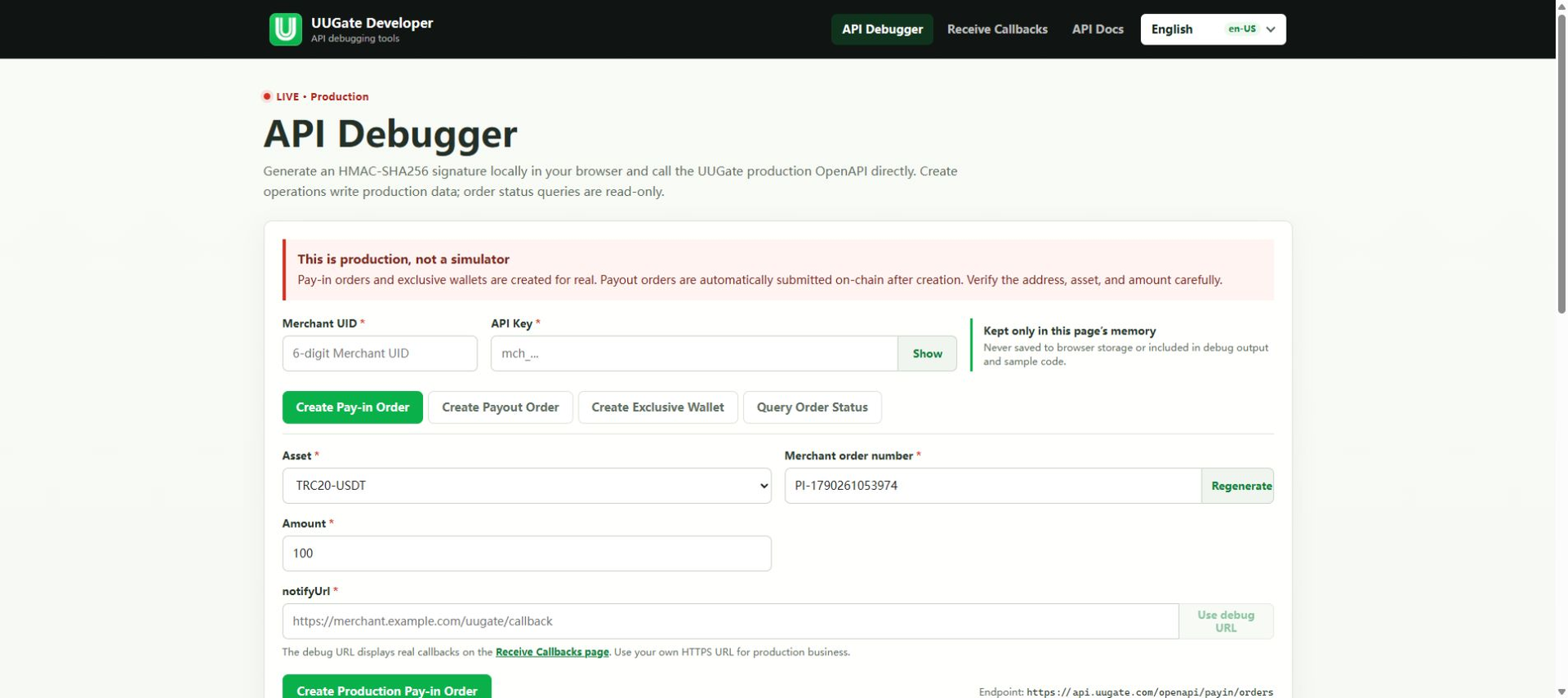Switch to Create Payout Order tab
The width and height of the screenshot is (1568, 698).
501,407
